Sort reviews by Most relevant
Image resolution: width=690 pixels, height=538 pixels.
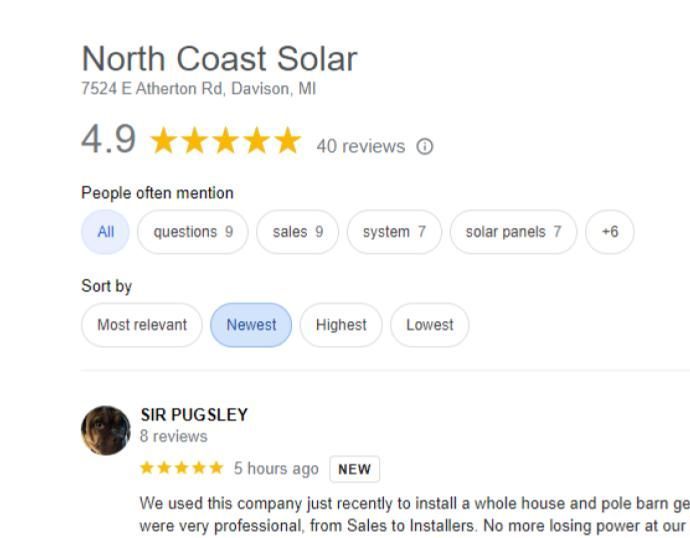(x=142, y=325)
